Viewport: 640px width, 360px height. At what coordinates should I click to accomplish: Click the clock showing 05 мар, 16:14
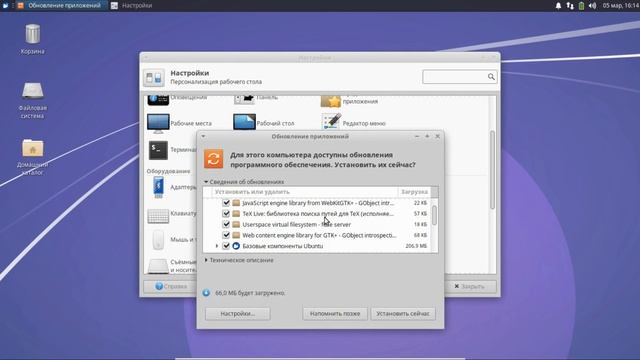pos(621,6)
